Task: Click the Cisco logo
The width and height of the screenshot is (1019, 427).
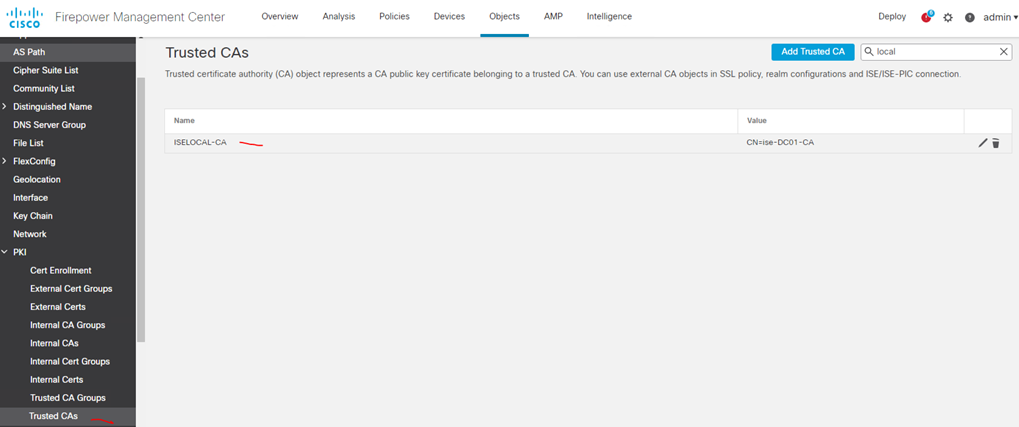Action: point(24,17)
